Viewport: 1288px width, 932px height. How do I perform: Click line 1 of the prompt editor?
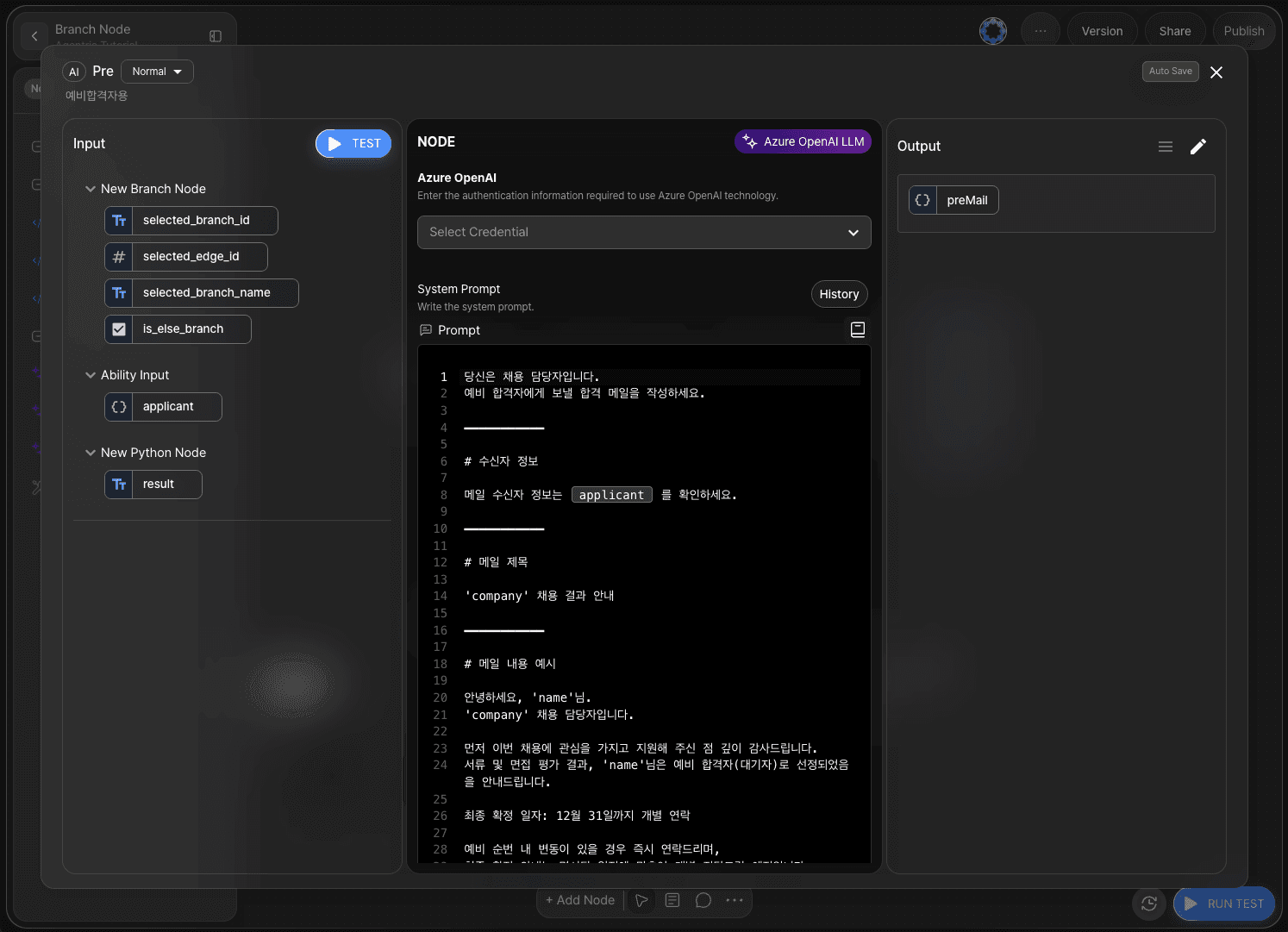661,377
